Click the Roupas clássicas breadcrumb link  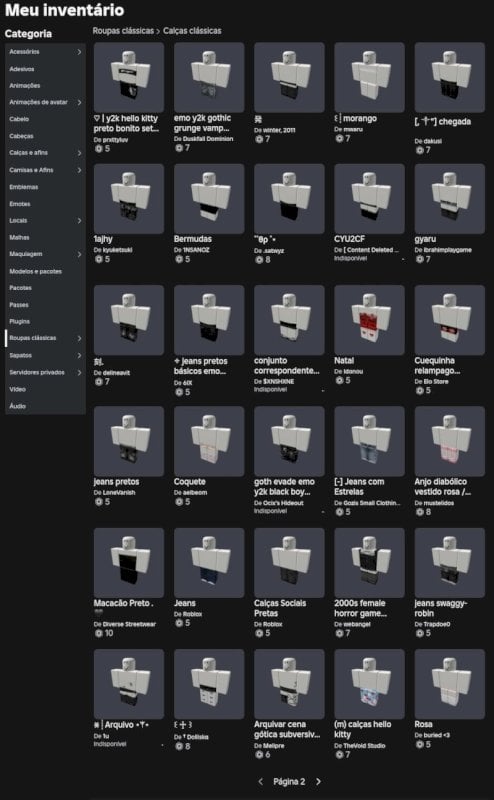(x=123, y=31)
